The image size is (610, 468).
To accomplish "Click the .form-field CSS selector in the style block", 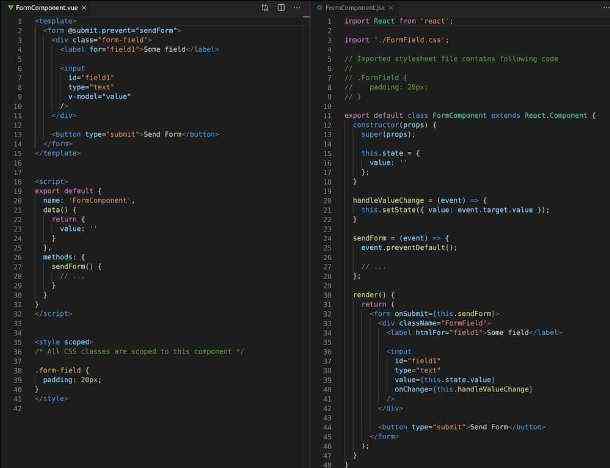I will (55, 371).
